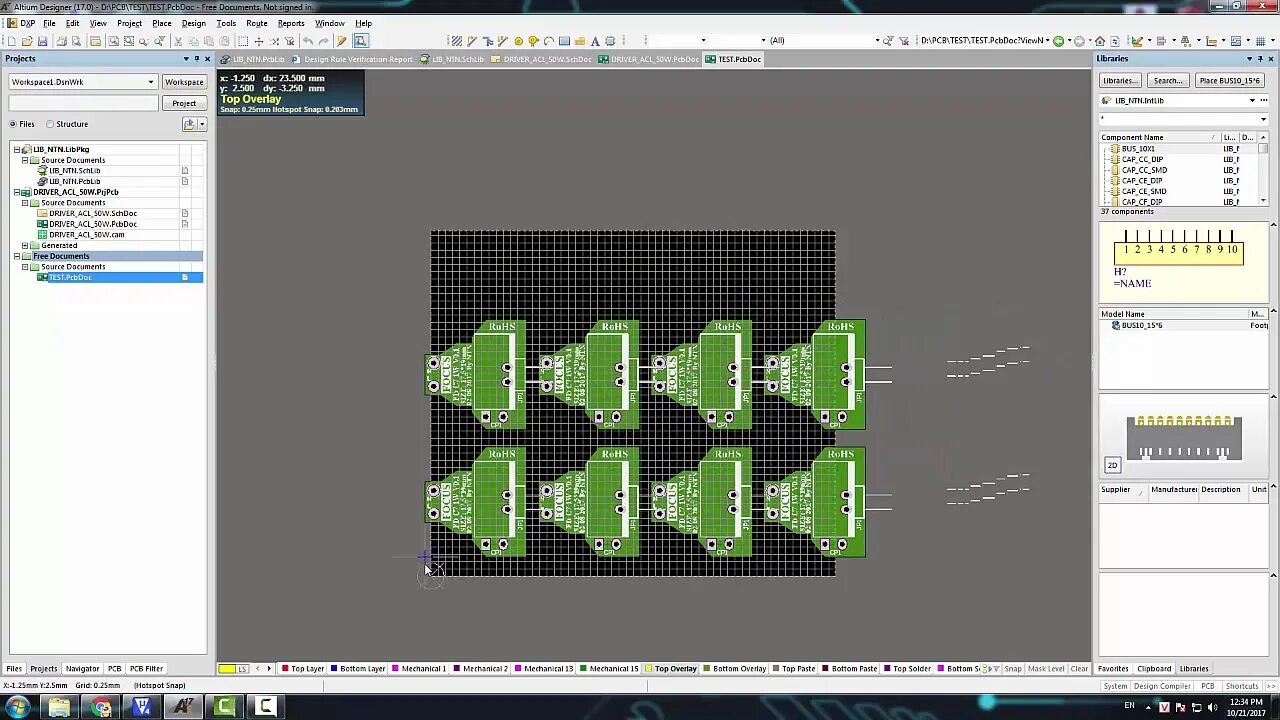Select TEST.PcbDoc in the Projects tree

pyautogui.click(x=70, y=277)
